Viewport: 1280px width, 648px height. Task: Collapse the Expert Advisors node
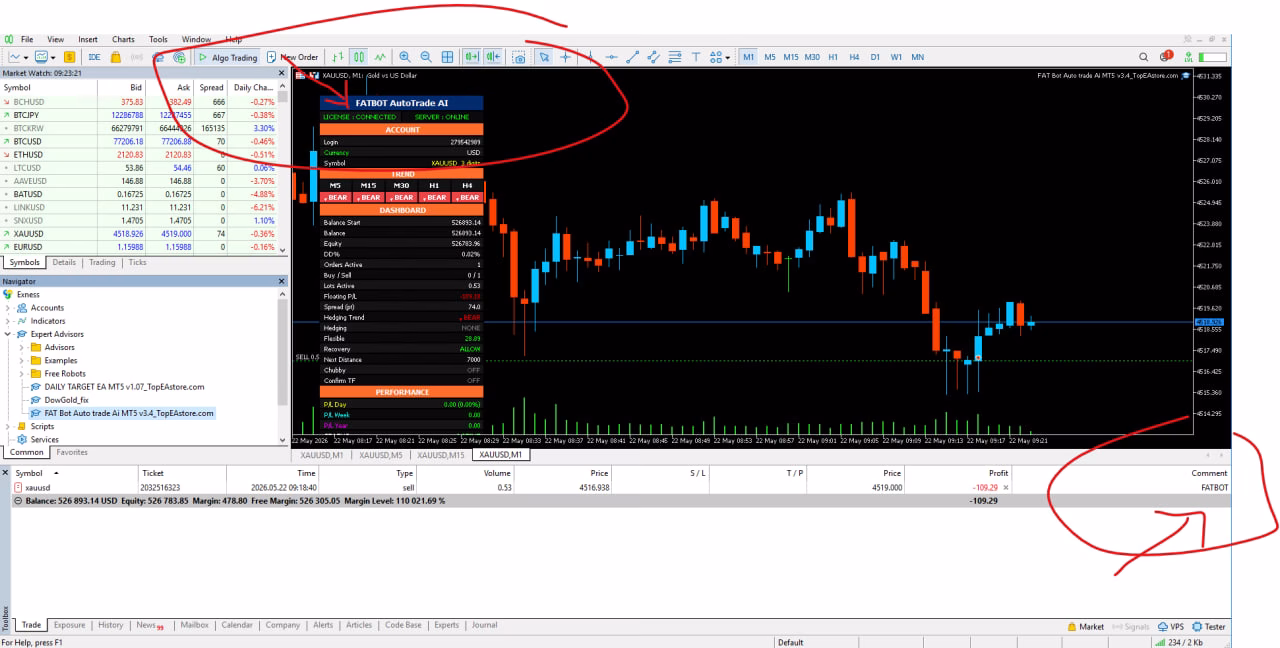point(9,334)
